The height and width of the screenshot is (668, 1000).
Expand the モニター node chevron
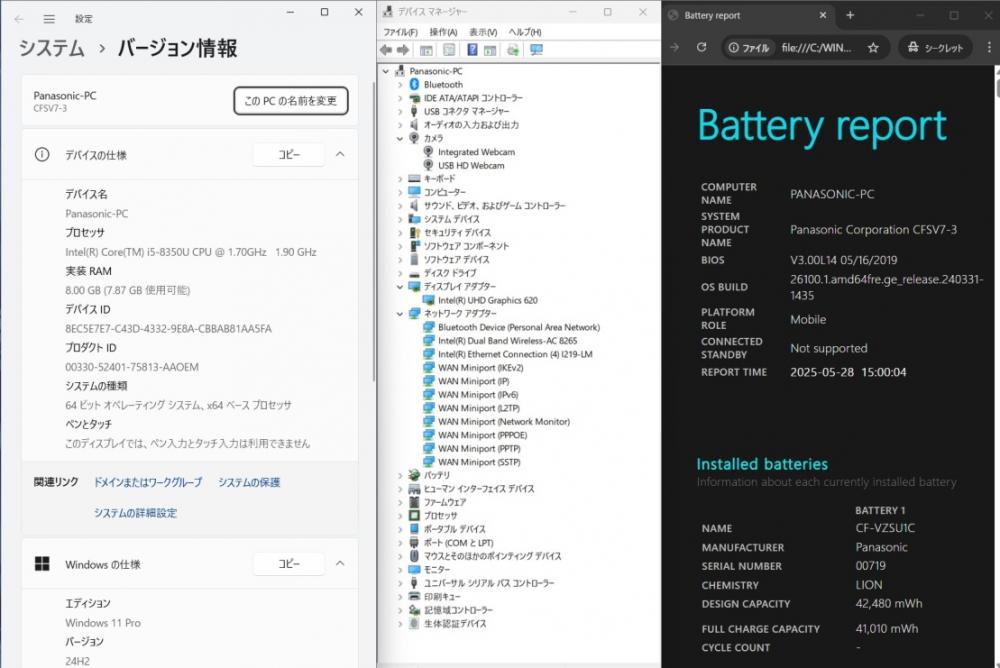400,570
